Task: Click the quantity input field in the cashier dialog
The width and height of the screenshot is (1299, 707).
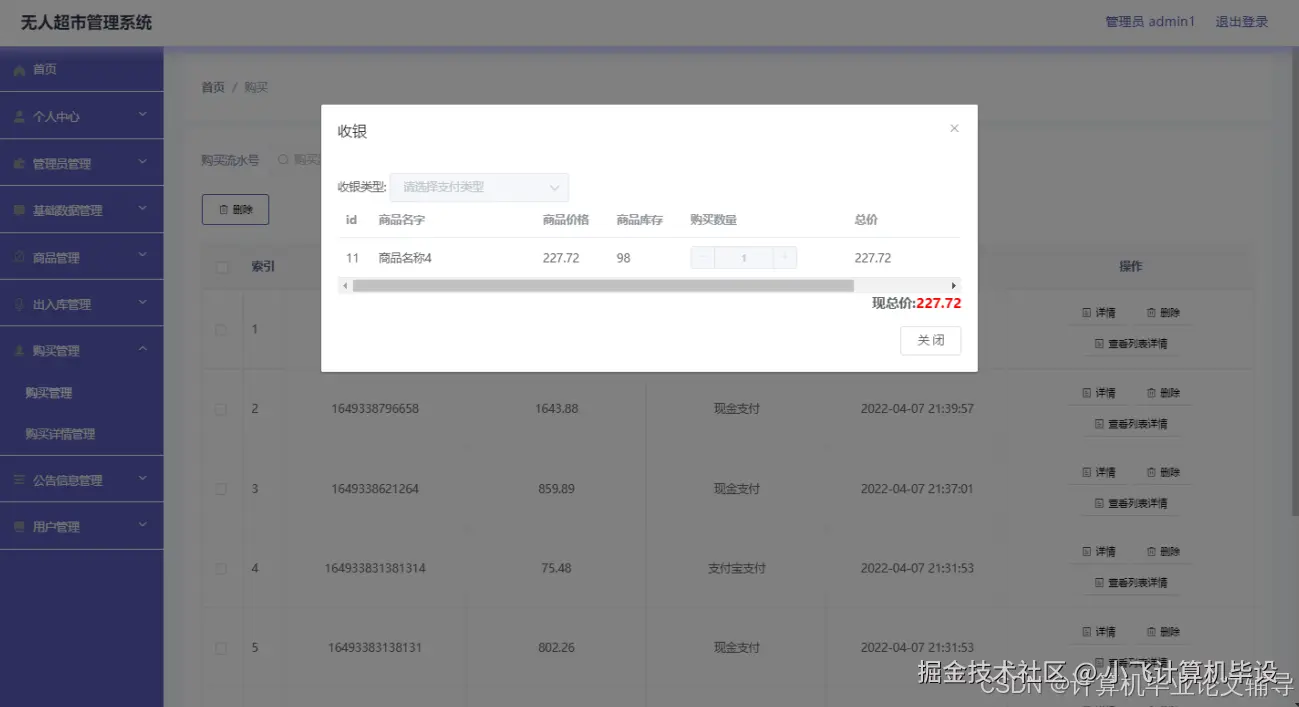Action: click(x=744, y=257)
